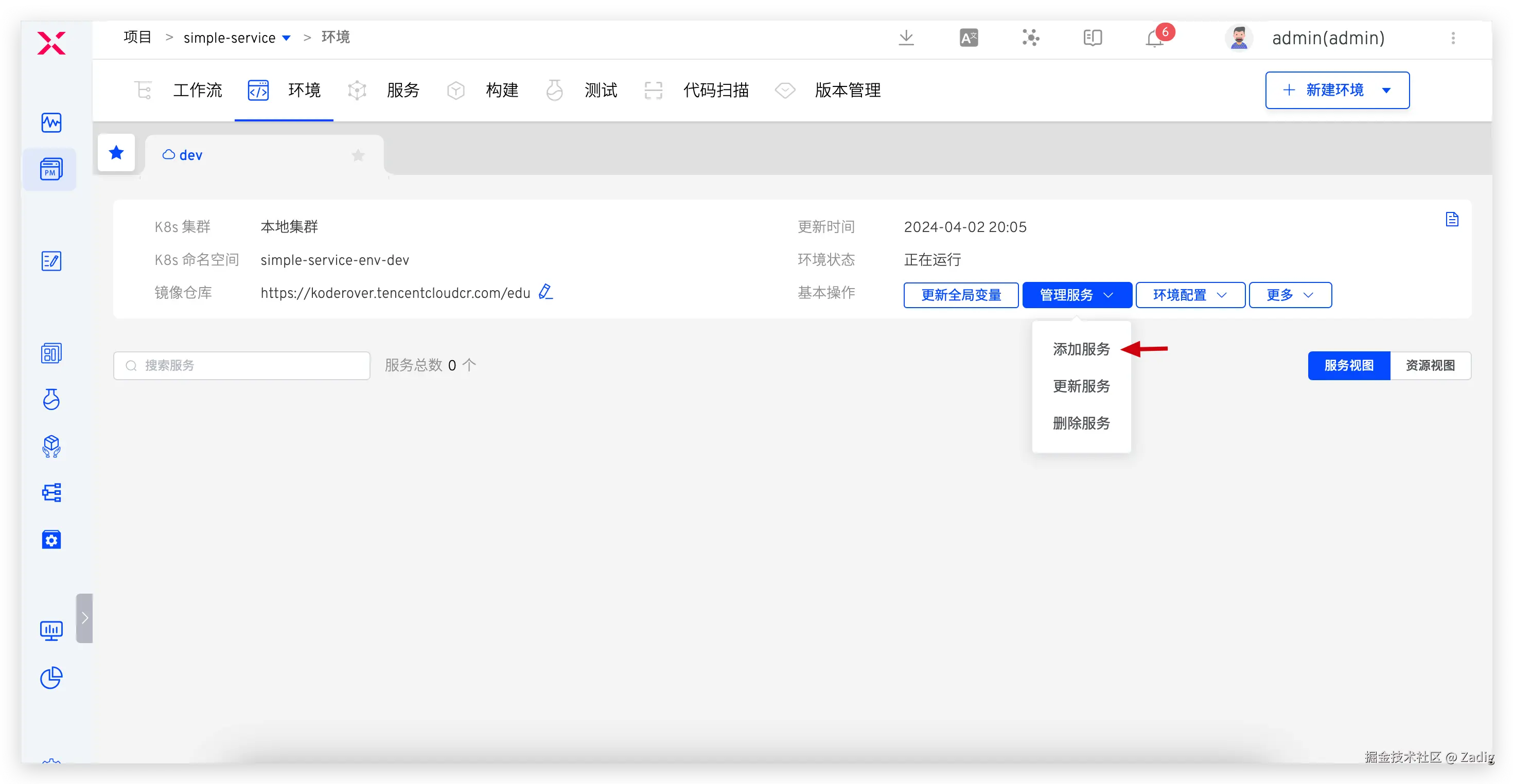This screenshot has height=784, width=1513.
Task: Click the 更新全局变量 button
Action: point(961,295)
